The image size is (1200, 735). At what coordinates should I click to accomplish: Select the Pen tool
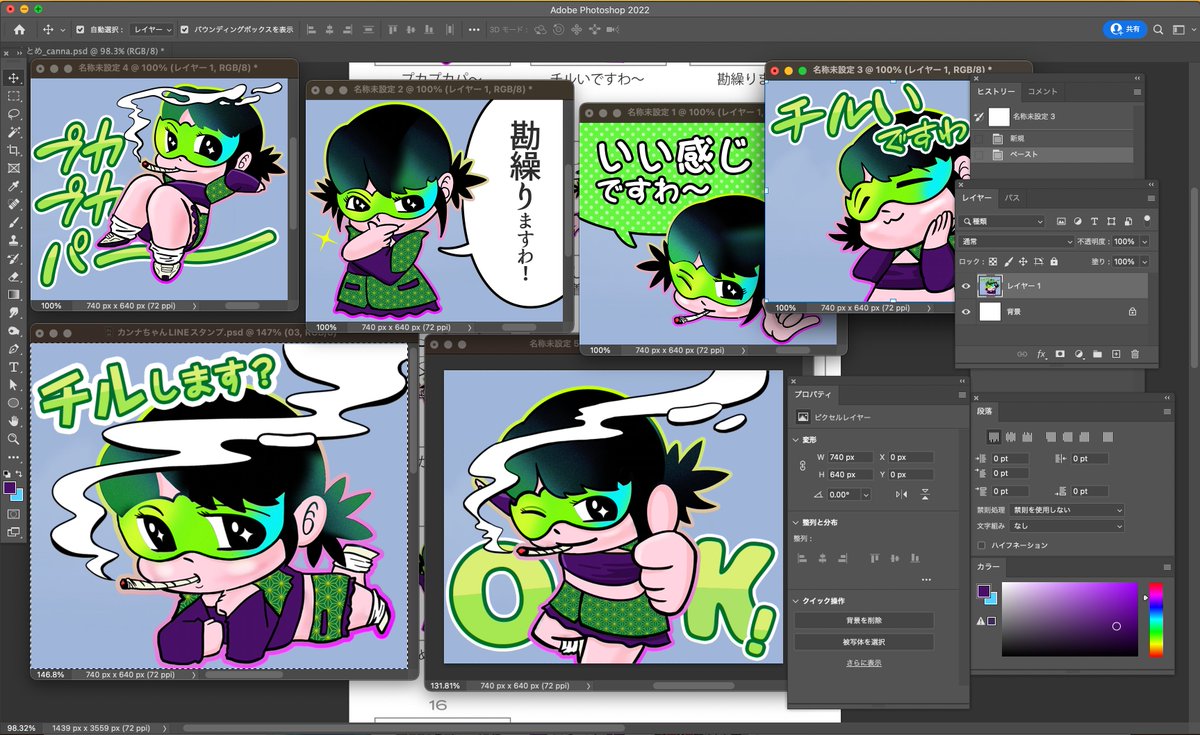pos(14,349)
